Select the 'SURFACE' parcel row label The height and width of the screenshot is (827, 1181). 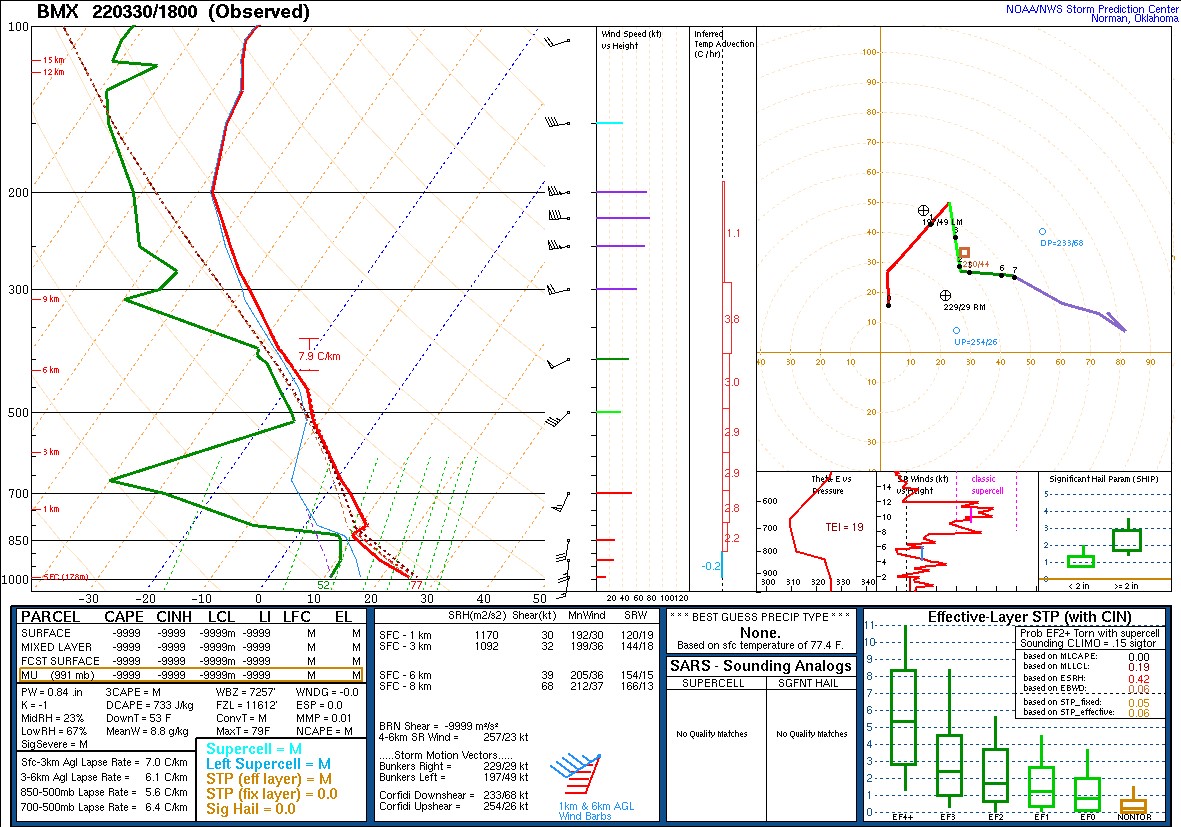pos(46,633)
